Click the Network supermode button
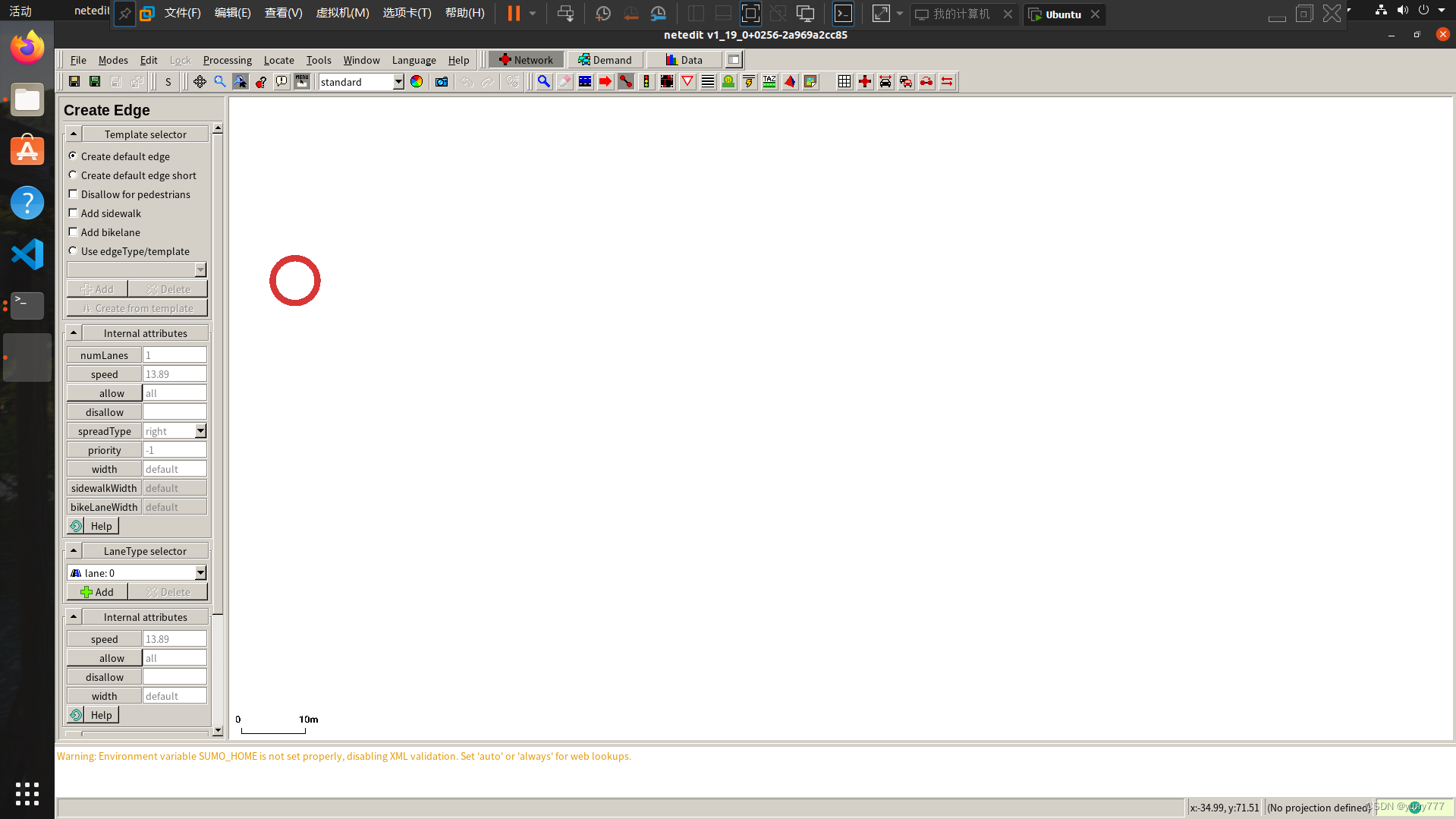The image size is (1456, 819). pos(526,59)
